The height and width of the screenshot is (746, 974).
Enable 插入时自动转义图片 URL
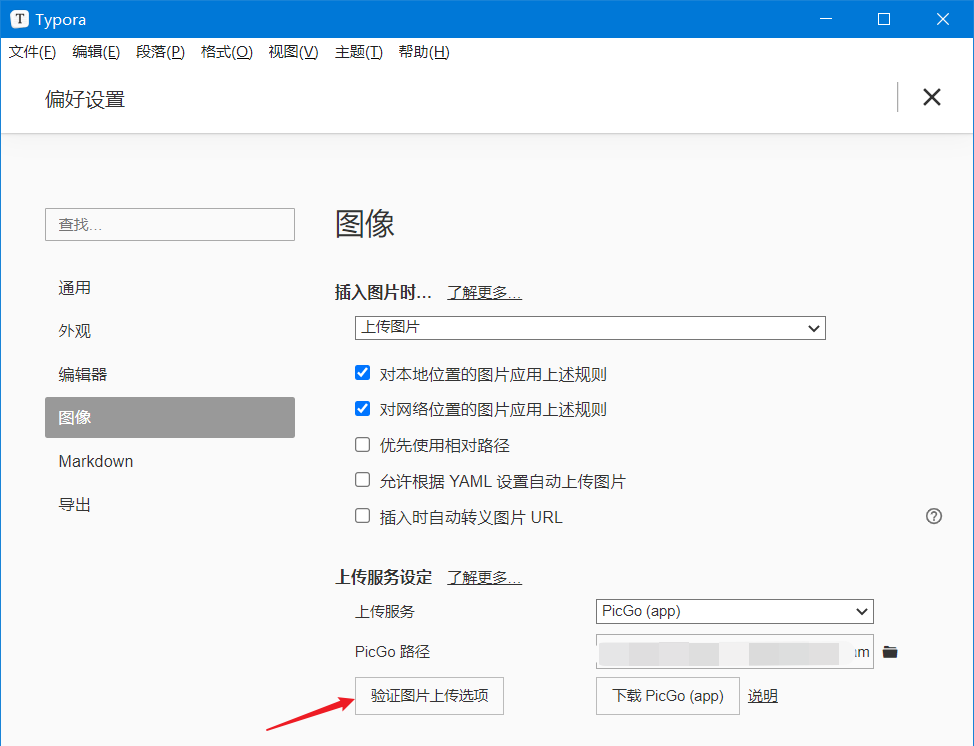click(x=362, y=516)
